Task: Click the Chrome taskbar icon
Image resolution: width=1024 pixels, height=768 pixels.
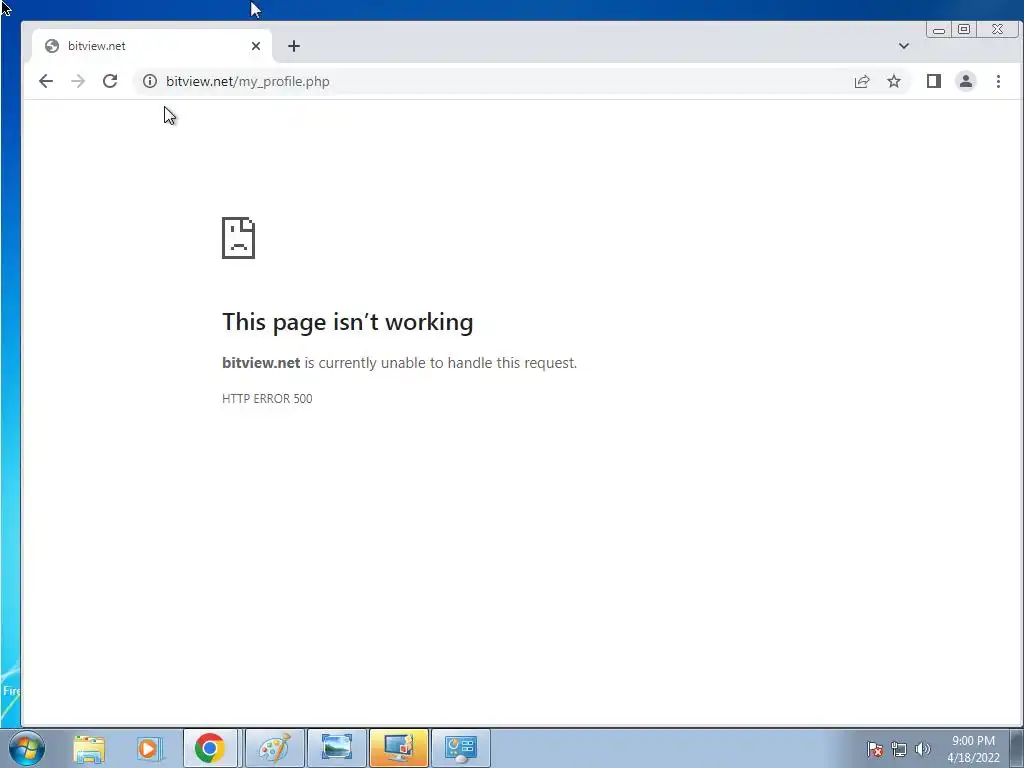Action: (210, 748)
